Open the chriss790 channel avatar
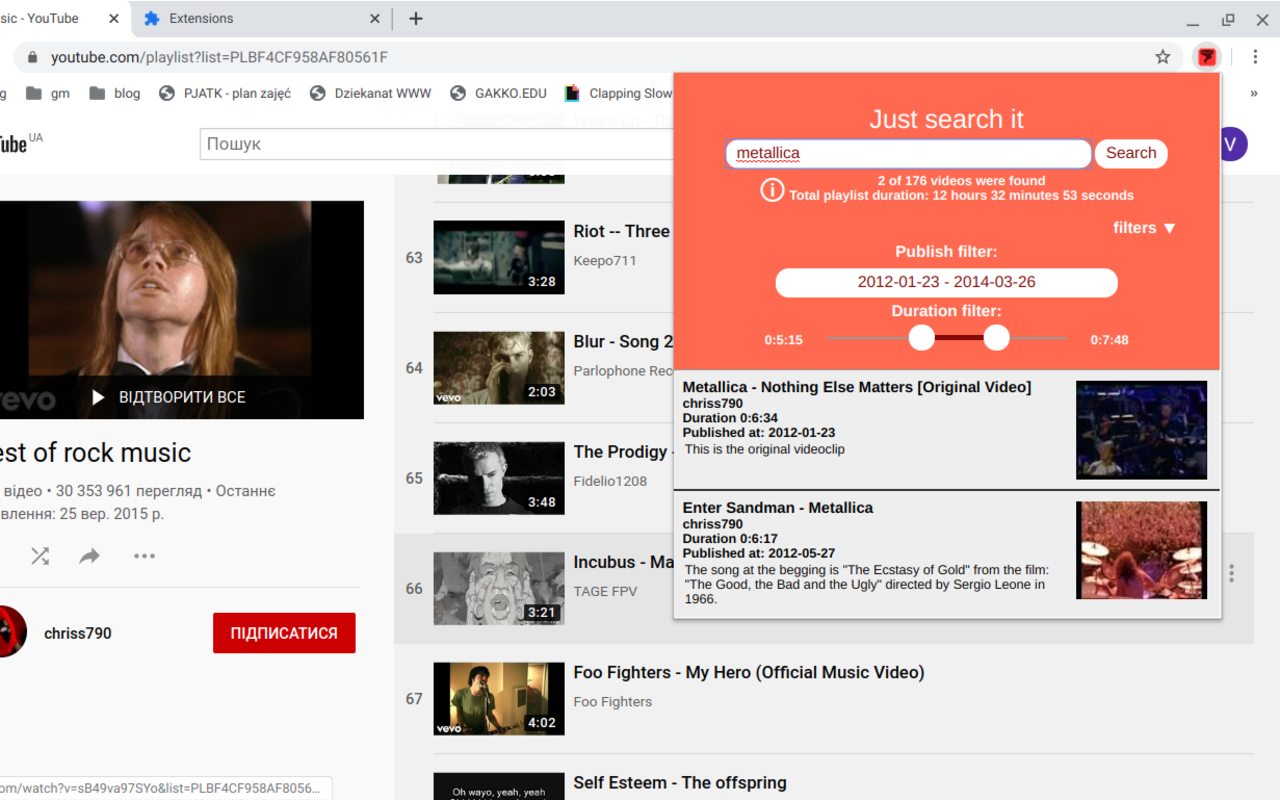Image resolution: width=1280 pixels, height=800 pixels. [10, 632]
